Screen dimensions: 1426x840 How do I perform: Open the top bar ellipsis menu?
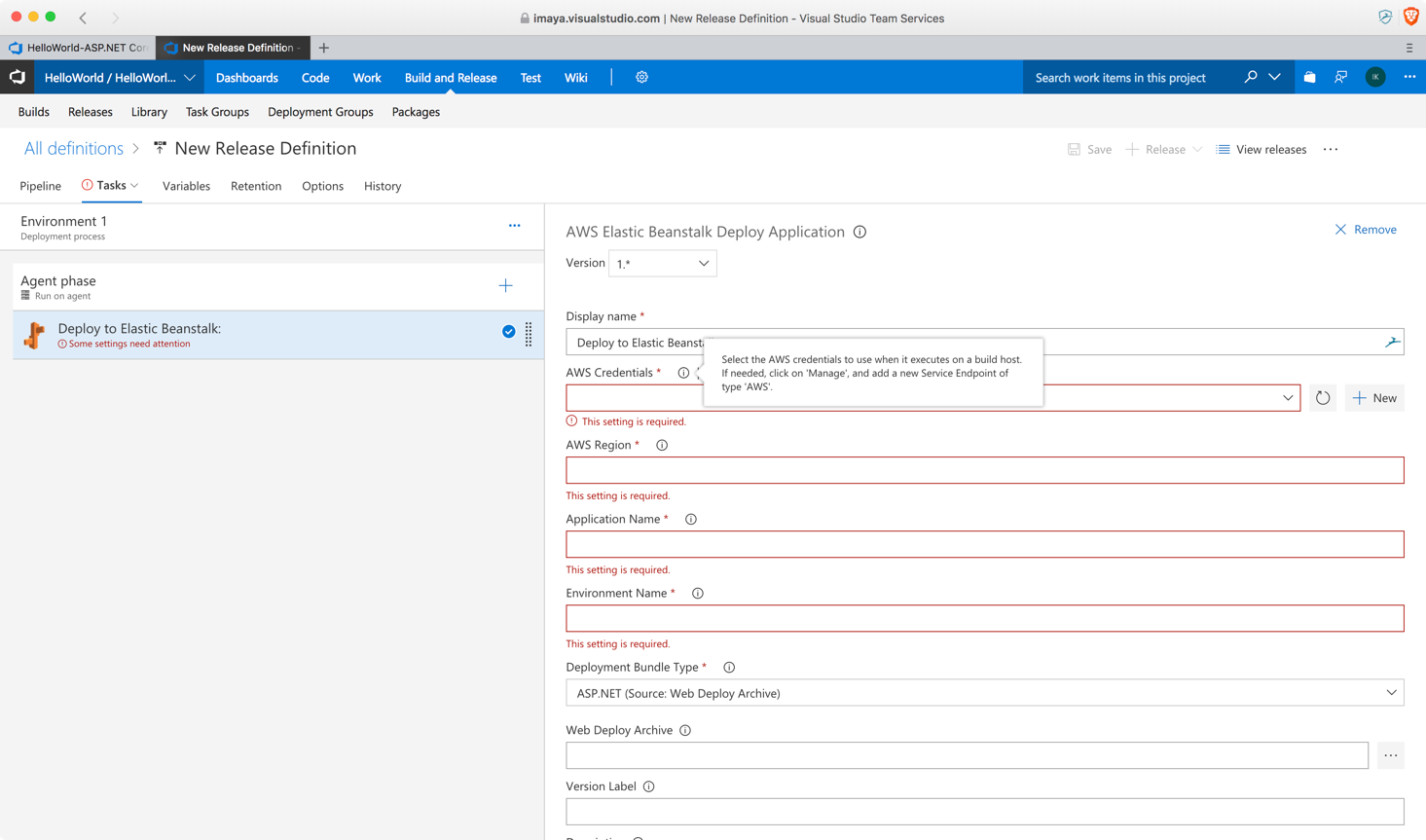pyautogui.click(x=1409, y=77)
